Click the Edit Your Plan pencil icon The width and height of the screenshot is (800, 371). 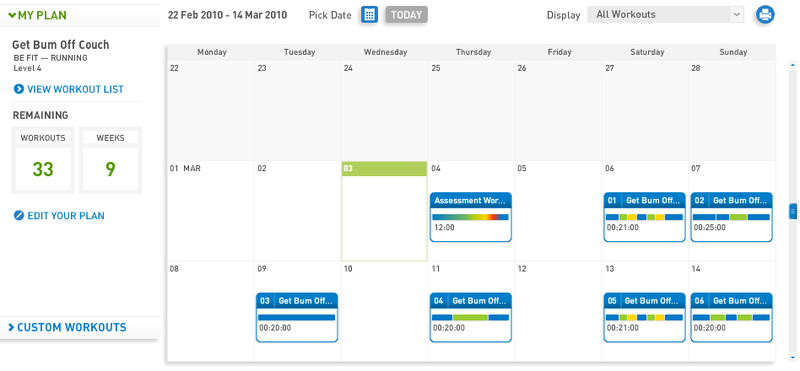19,215
